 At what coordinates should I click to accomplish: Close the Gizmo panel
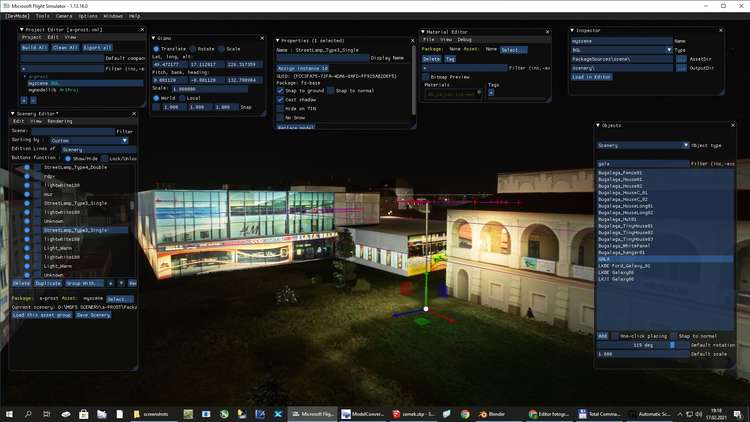pyautogui.click(x=262, y=38)
